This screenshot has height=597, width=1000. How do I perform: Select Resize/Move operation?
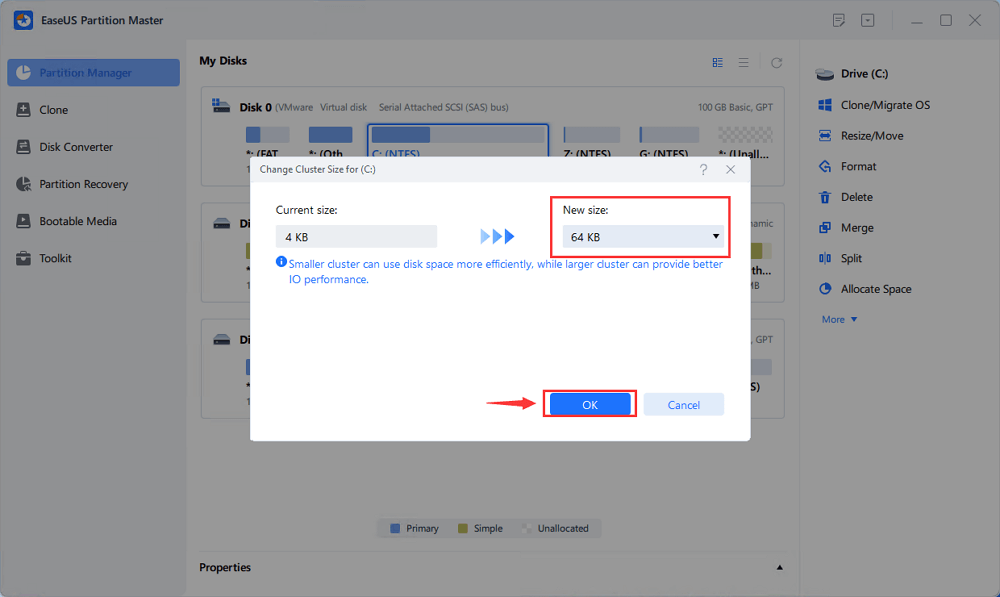[x=872, y=135]
